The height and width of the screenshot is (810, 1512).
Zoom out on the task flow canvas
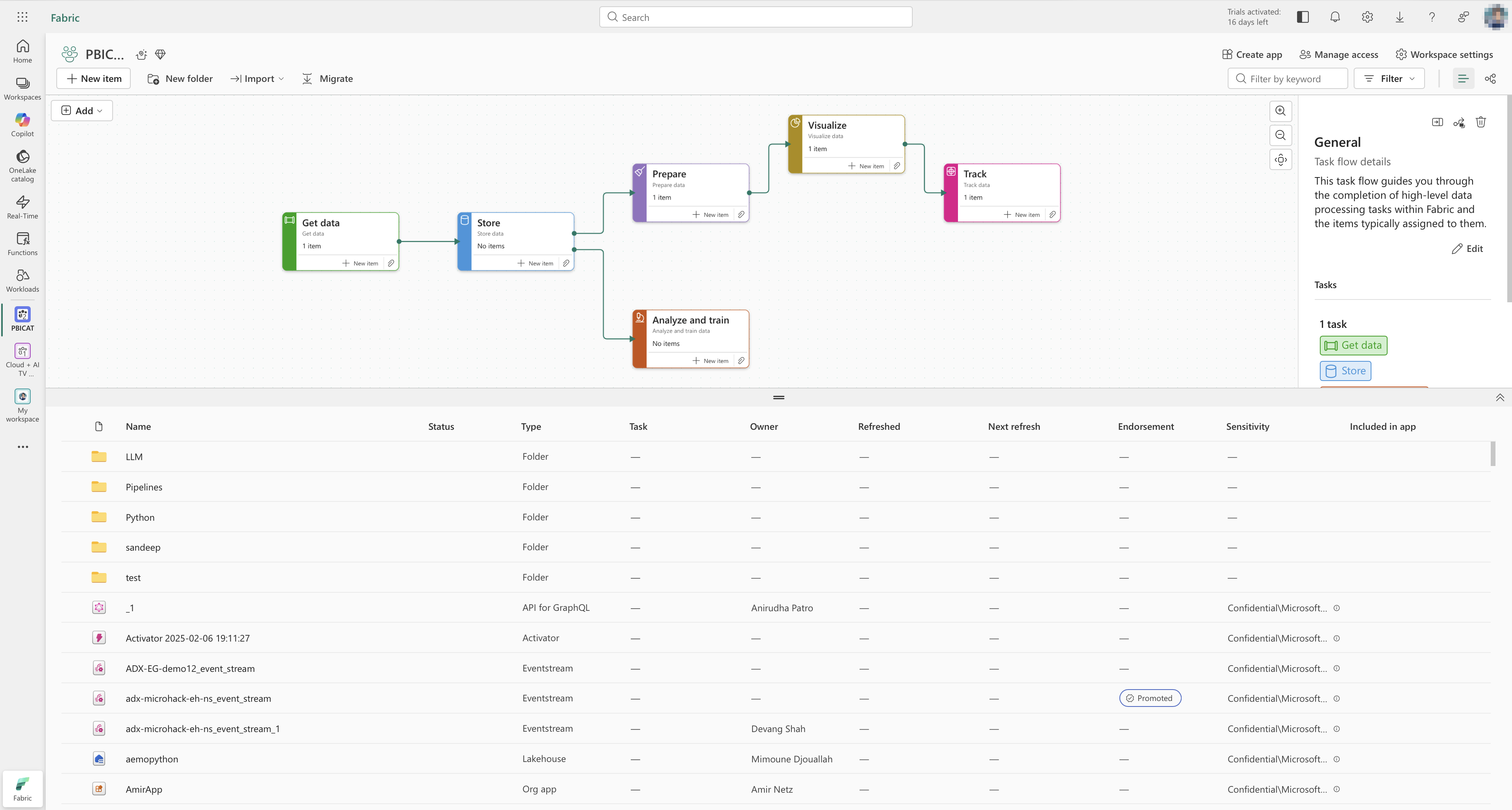pyautogui.click(x=1280, y=135)
